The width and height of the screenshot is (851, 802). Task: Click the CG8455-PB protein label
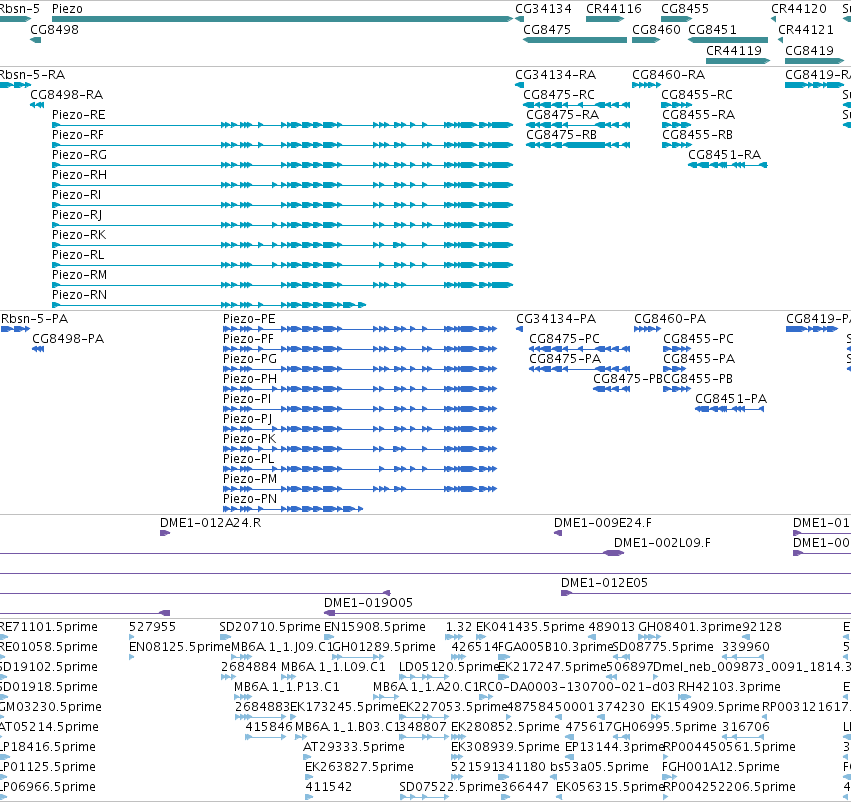[698, 379]
